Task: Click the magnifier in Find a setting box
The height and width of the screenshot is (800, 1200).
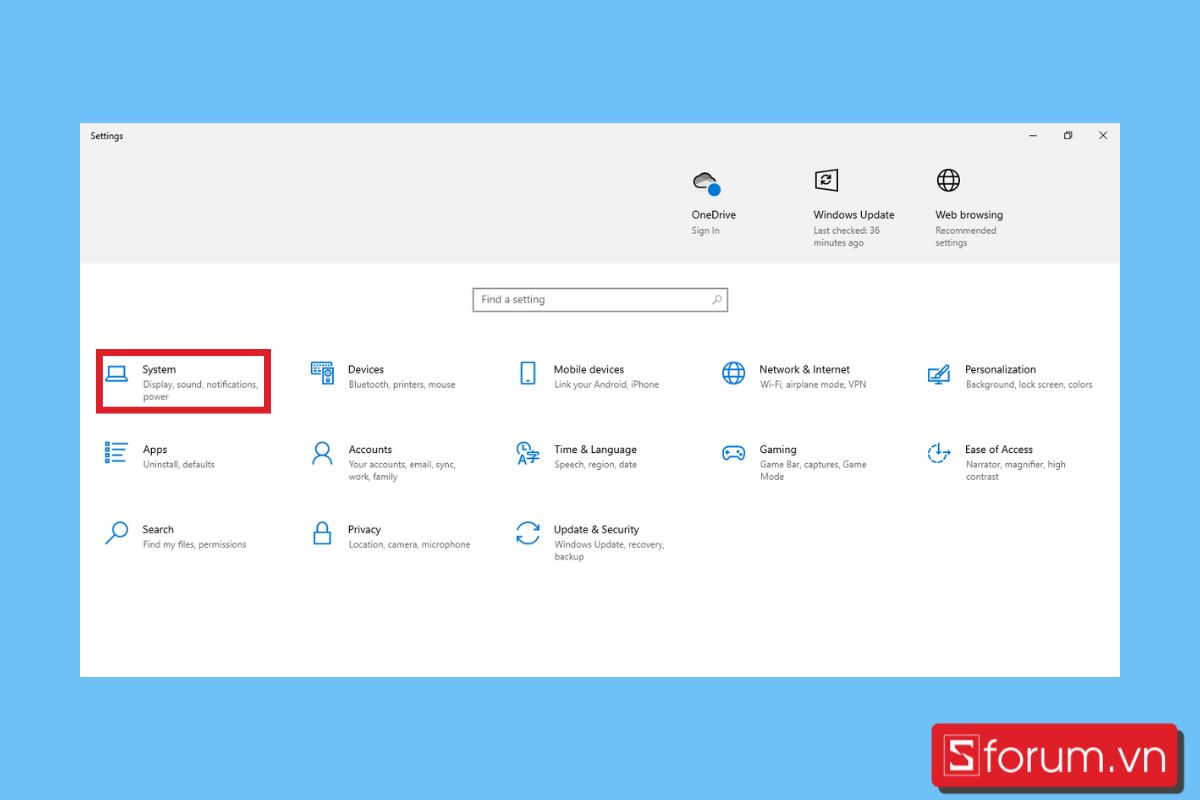Action: [717, 299]
